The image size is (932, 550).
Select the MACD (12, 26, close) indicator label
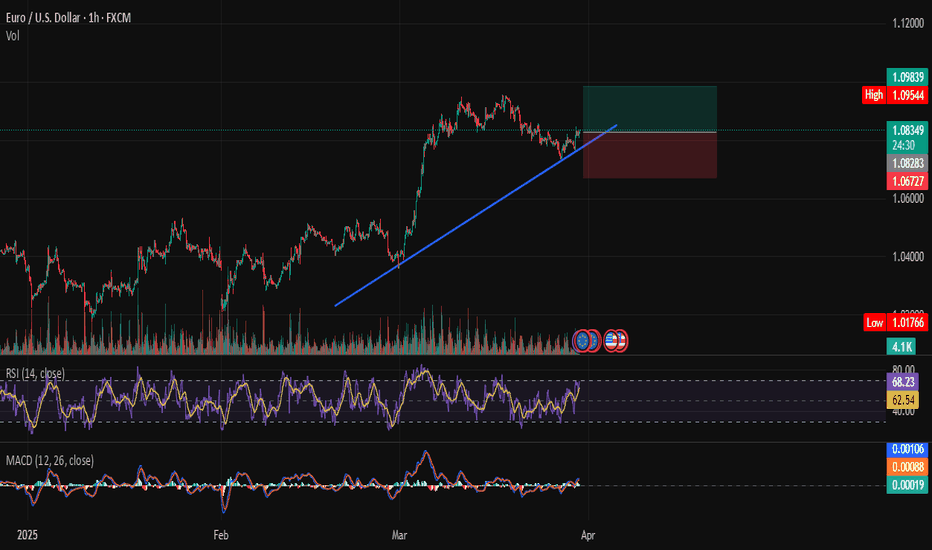(x=49, y=460)
